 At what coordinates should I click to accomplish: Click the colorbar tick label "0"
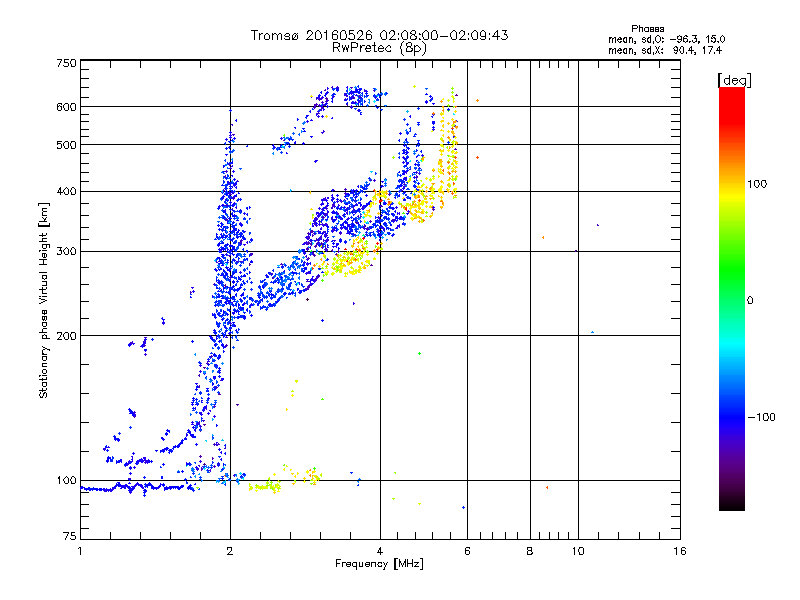pyautogui.click(x=750, y=301)
